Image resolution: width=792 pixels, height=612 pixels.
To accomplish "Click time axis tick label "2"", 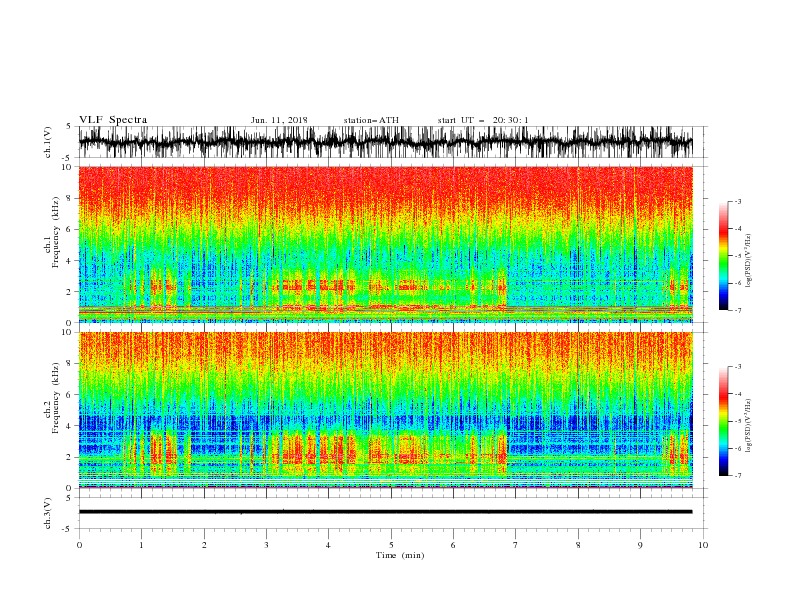I will (204, 545).
